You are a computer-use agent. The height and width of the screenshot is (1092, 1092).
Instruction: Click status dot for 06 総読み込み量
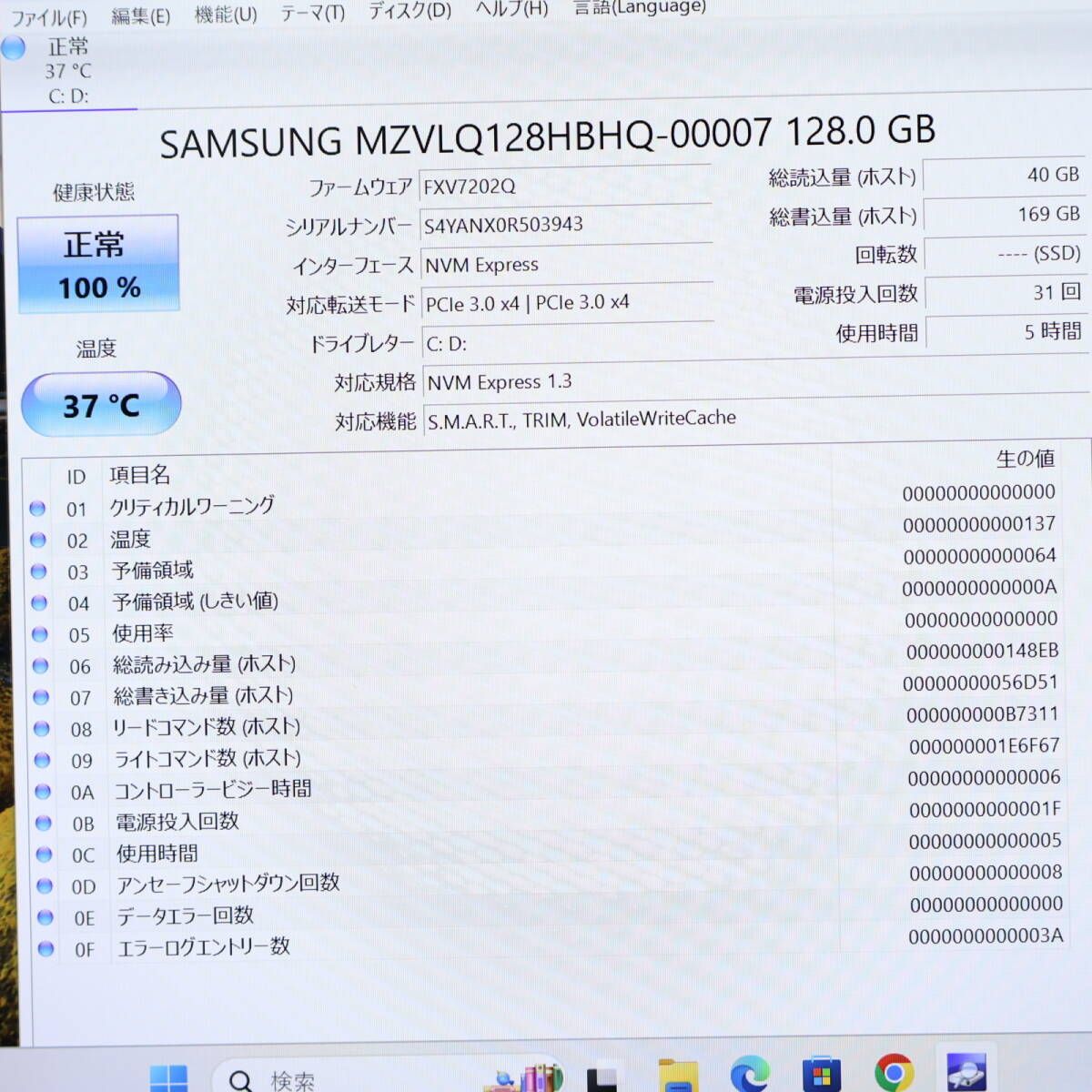tap(40, 665)
